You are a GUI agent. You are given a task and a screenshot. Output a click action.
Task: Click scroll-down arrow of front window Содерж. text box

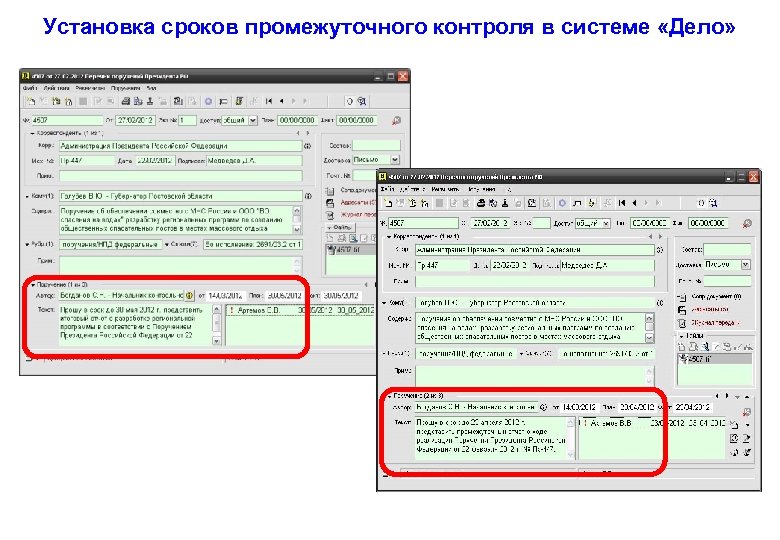[x=649, y=338]
